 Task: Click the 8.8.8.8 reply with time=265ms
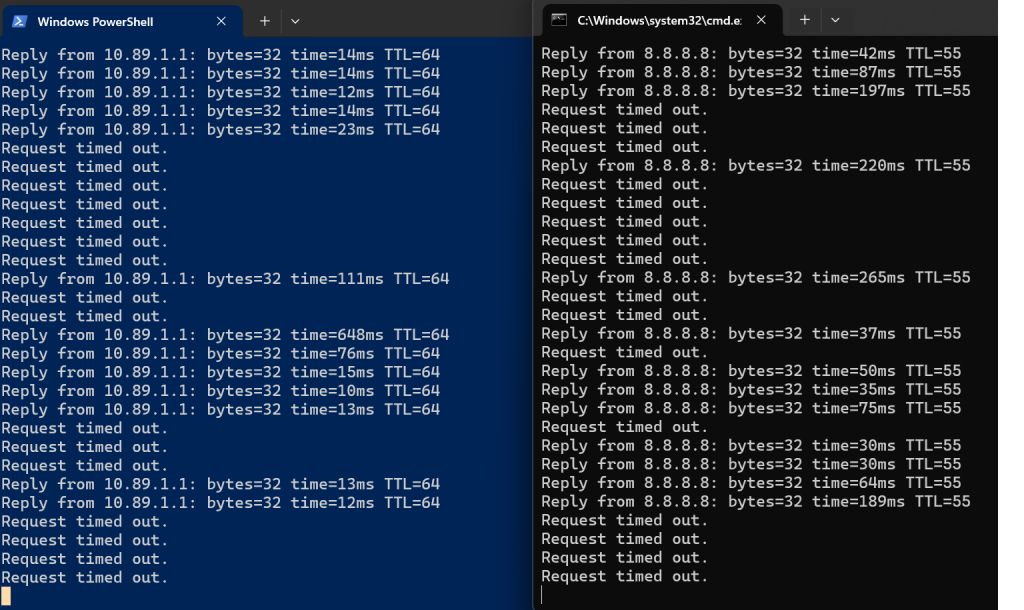756,277
